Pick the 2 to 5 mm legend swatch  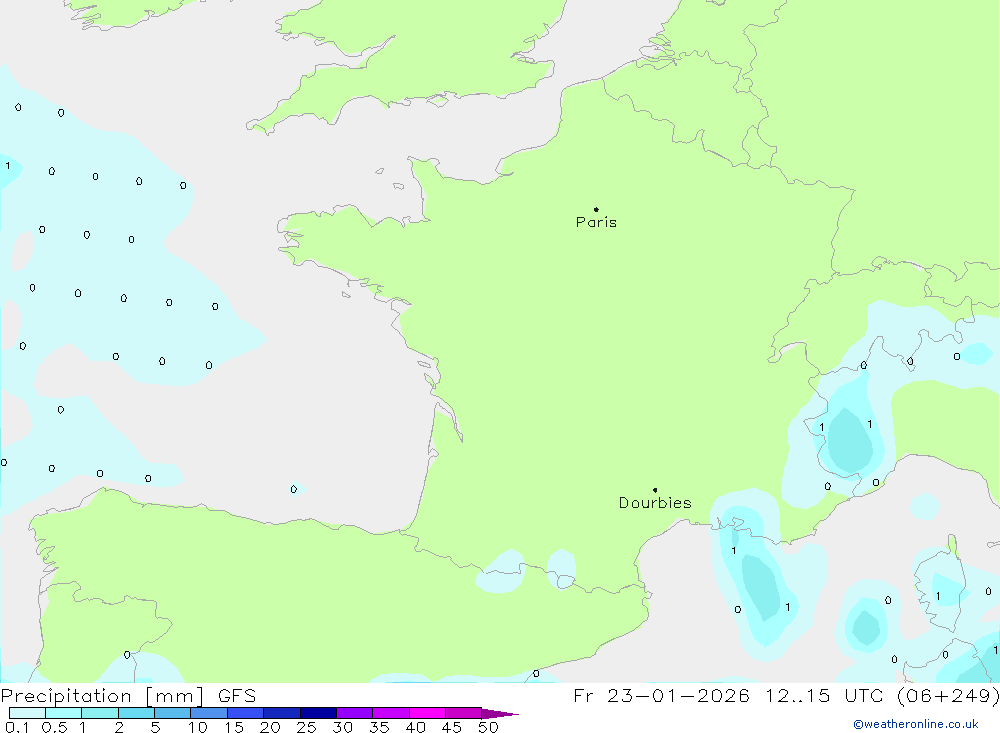pos(136,714)
